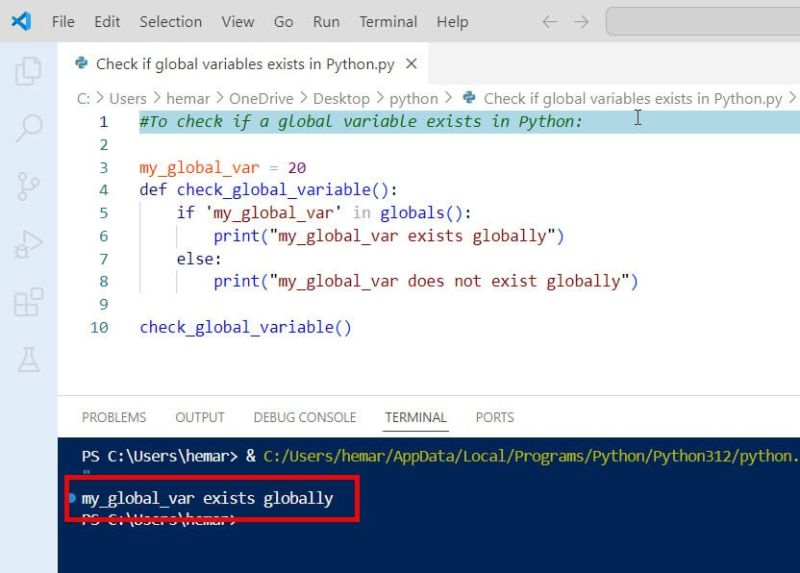This screenshot has height=573, width=800.
Task: Switch to the PORTS panel tab
Action: (494, 417)
